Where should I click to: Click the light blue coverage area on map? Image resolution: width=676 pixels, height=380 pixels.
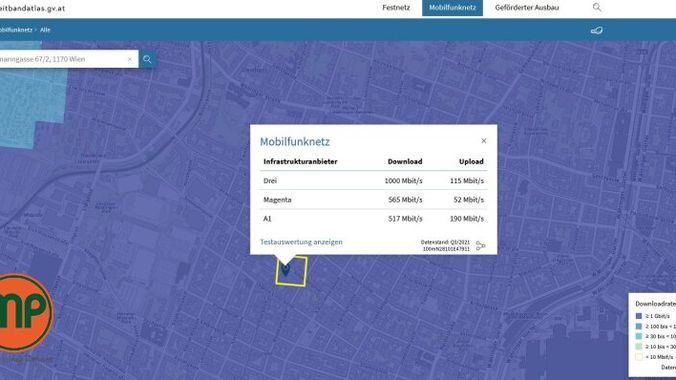point(30,104)
